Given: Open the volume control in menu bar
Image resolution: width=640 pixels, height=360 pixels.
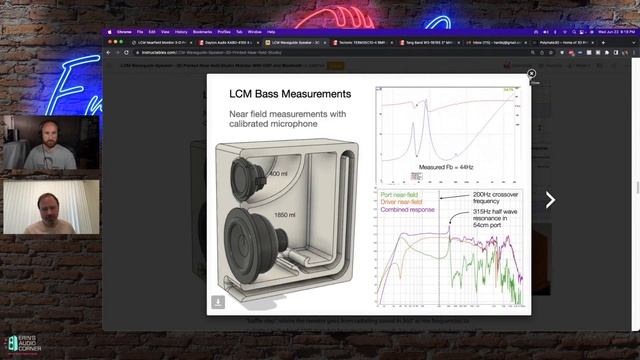Looking at the screenshot, I should pos(546,32).
